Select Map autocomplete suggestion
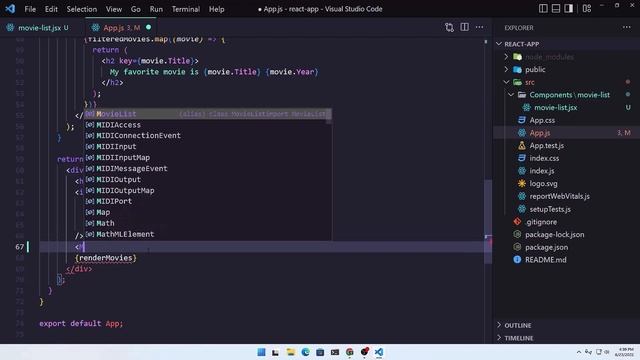The image size is (640, 360). coord(208,212)
